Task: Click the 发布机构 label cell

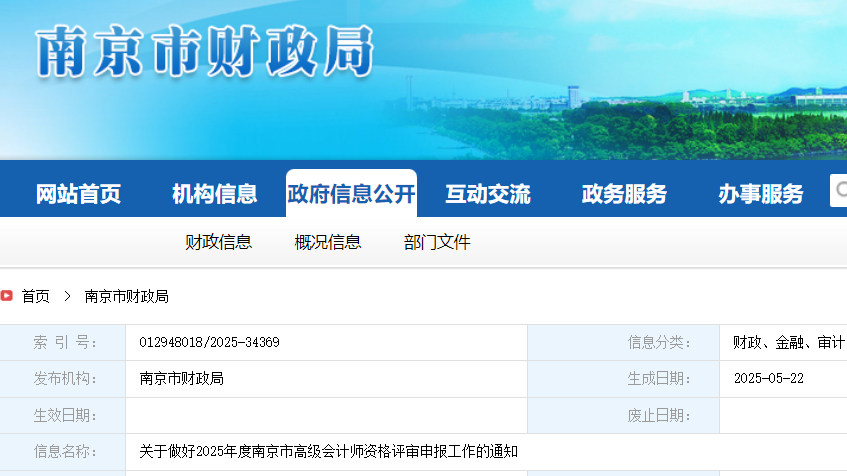Action: pyautogui.click(x=63, y=379)
